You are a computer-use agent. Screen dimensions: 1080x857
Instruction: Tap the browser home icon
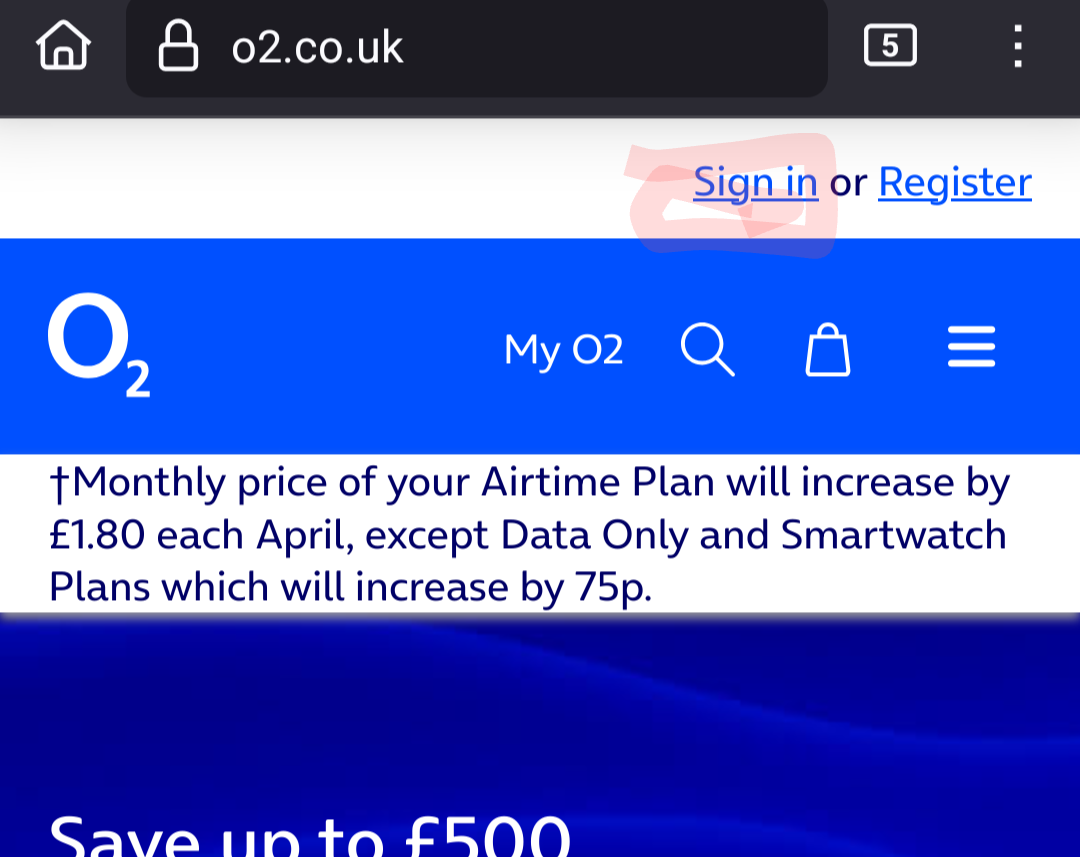click(62, 44)
